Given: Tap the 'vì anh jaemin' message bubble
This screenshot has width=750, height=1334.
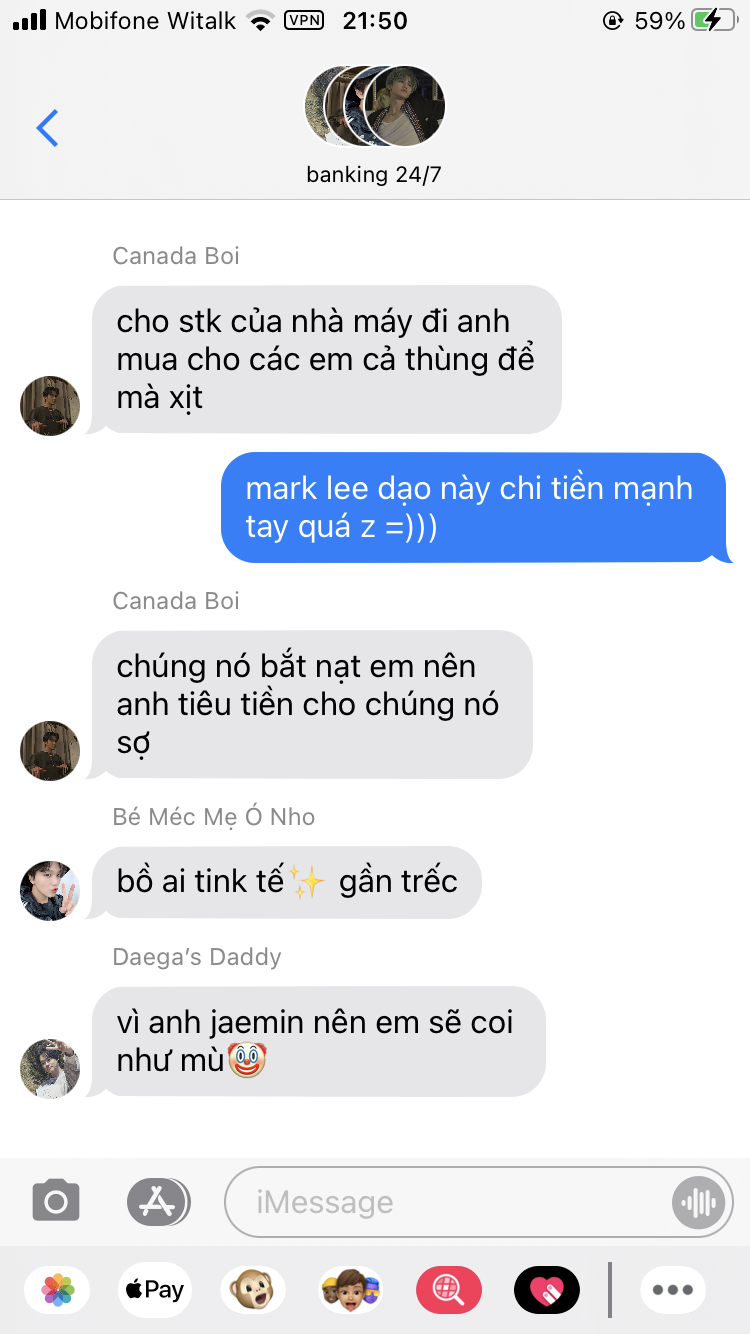Looking at the screenshot, I should pyautogui.click(x=318, y=1041).
